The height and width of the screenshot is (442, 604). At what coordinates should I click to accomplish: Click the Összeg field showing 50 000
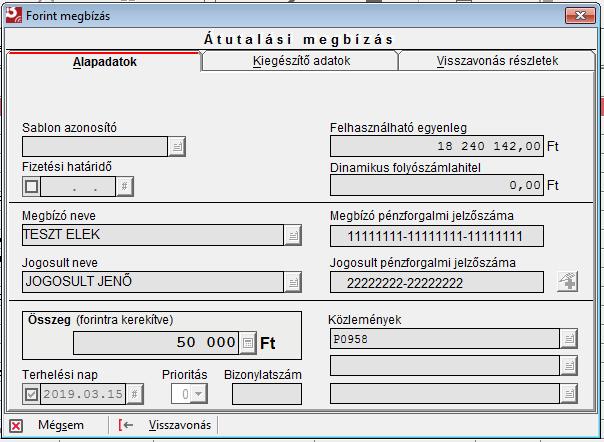point(156,343)
